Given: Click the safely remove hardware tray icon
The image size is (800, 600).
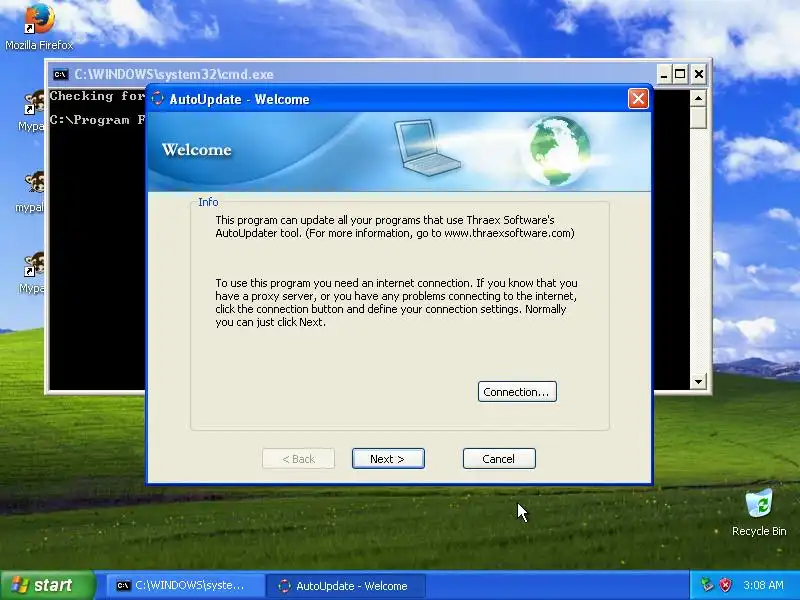Looking at the screenshot, I should click(707, 585).
